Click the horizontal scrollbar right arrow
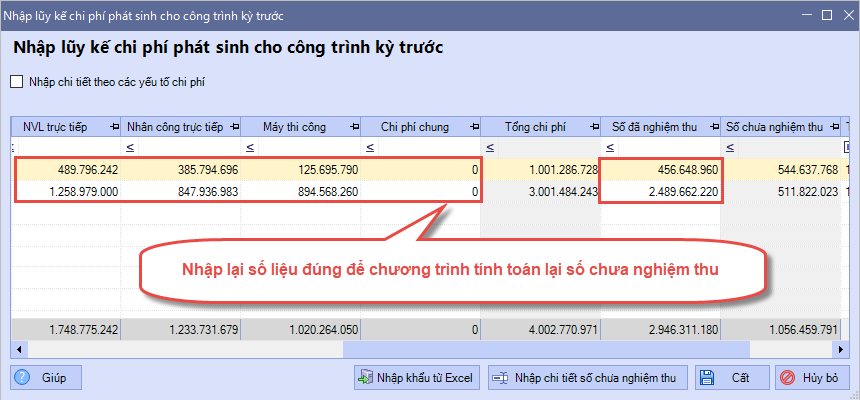 pyautogui.click(x=840, y=350)
